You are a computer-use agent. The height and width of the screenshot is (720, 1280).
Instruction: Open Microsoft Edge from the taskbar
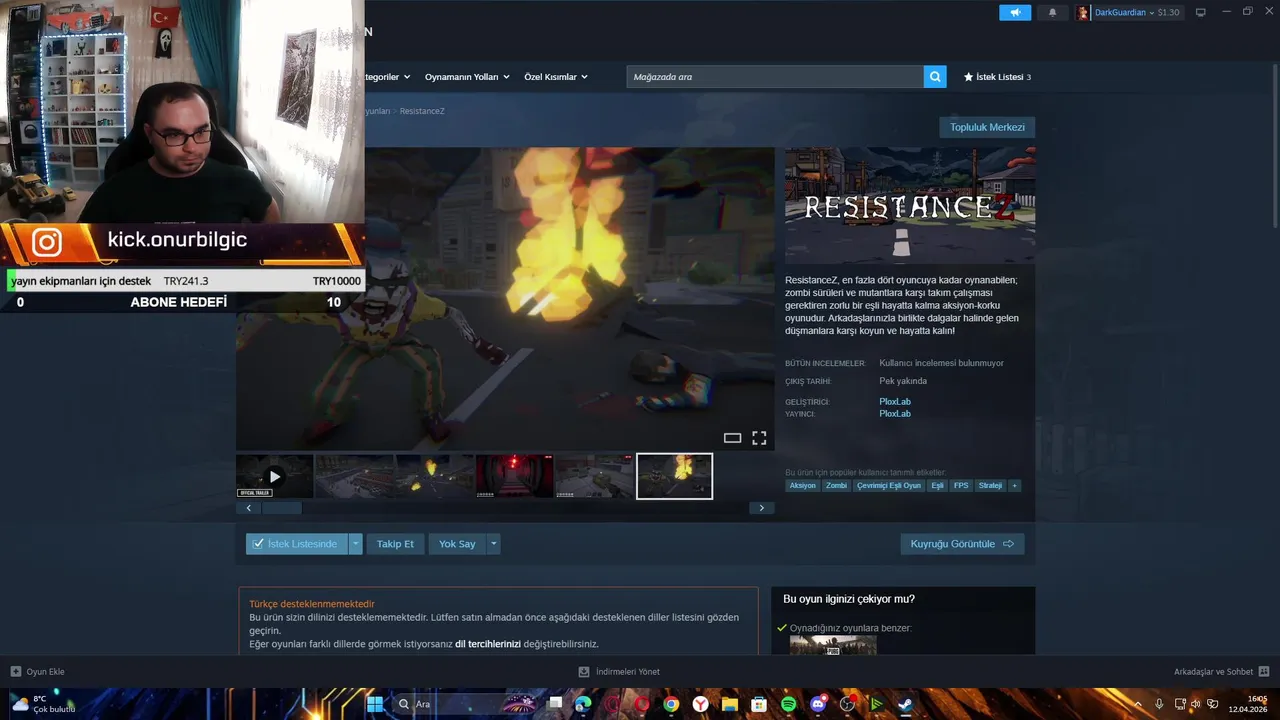584,704
